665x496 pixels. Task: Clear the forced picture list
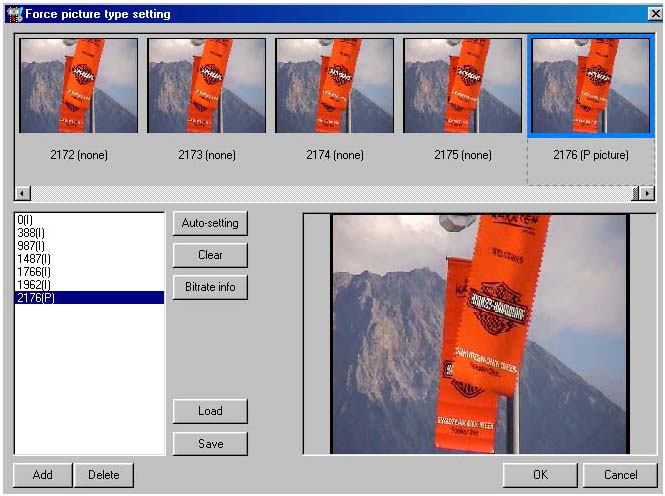[x=210, y=255]
